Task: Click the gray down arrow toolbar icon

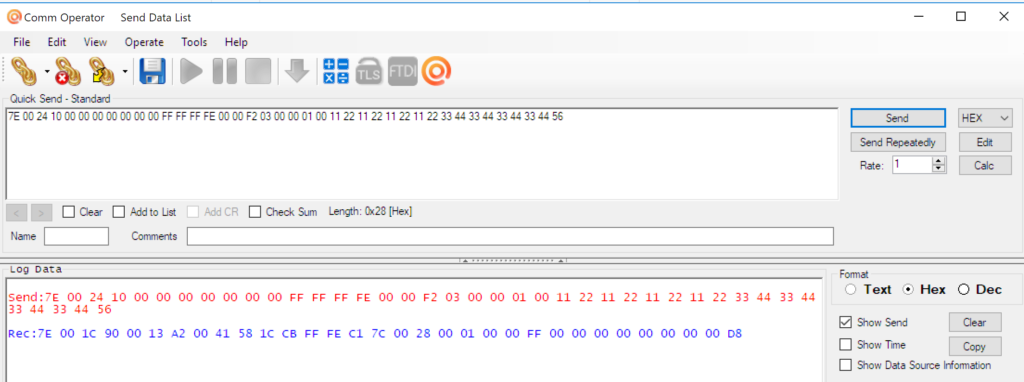Action: pos(297,71)
